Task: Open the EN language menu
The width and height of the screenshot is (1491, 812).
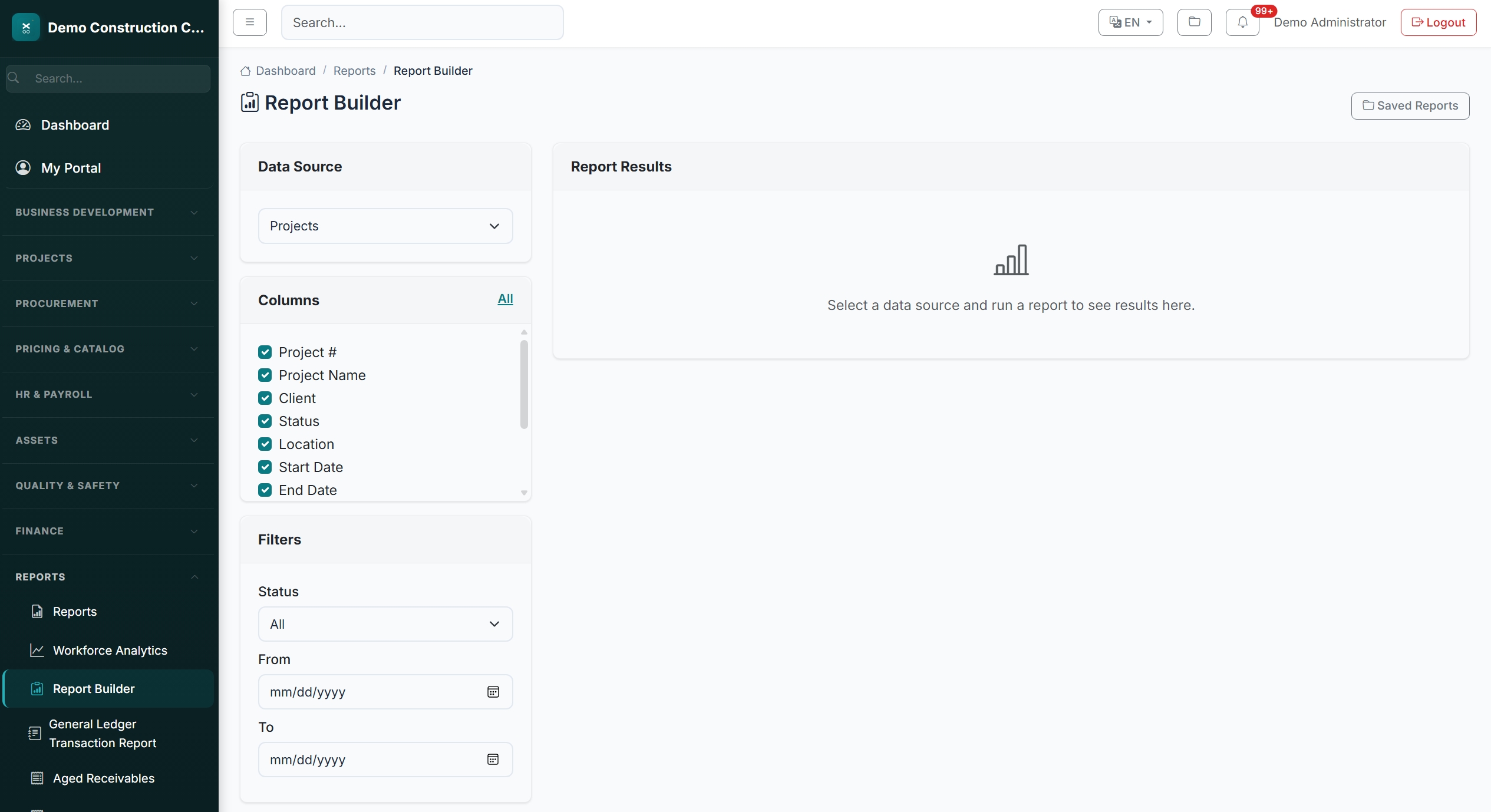Action: [x=1130, y=22]
